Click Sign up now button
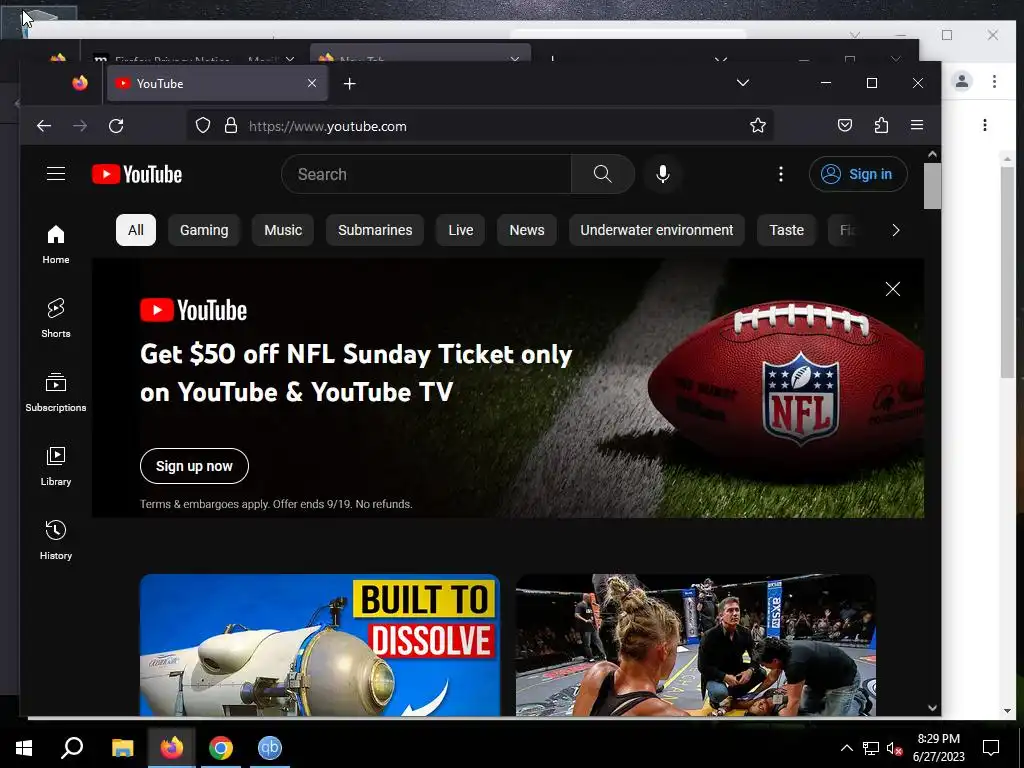 (194, 466)
